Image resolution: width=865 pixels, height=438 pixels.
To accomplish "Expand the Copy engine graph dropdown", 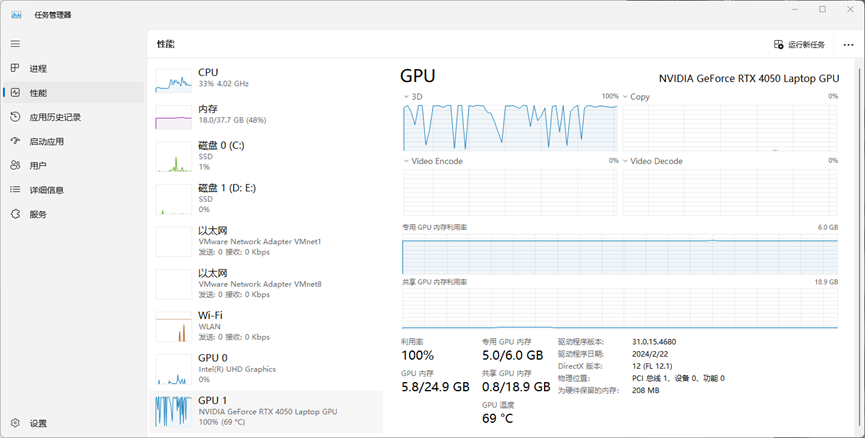I will point(626,97).
